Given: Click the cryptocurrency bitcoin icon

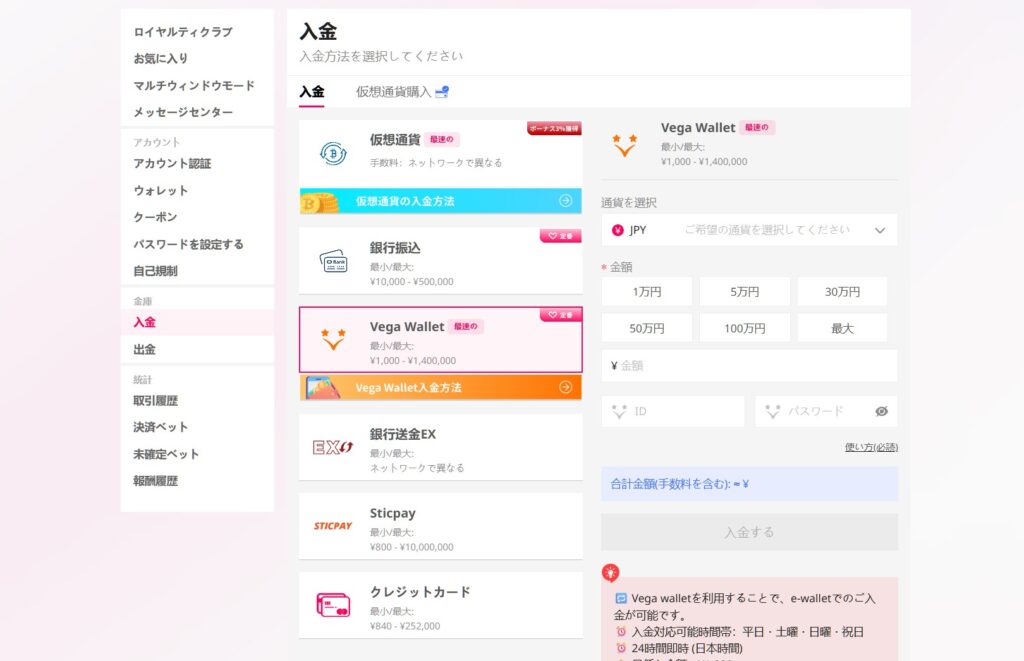Looking at the screenshot, I should point(333,153).
